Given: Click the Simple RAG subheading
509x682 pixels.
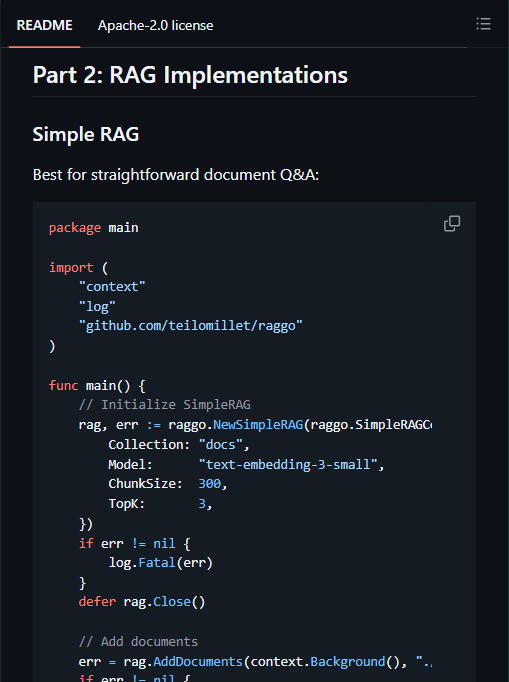Looking at the screenshot, I should (86, 134).
